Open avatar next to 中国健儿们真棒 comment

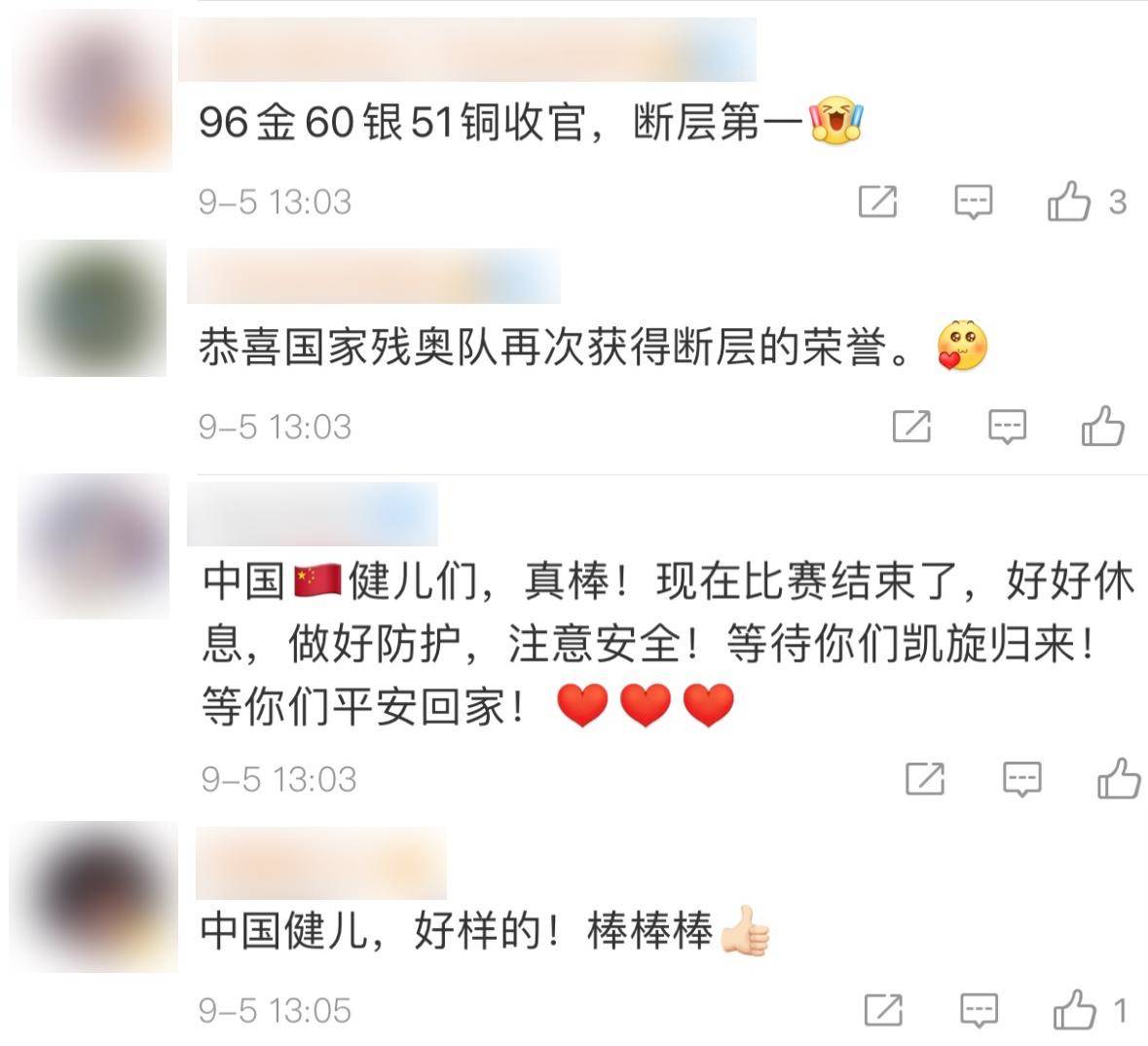coord(93,546)
